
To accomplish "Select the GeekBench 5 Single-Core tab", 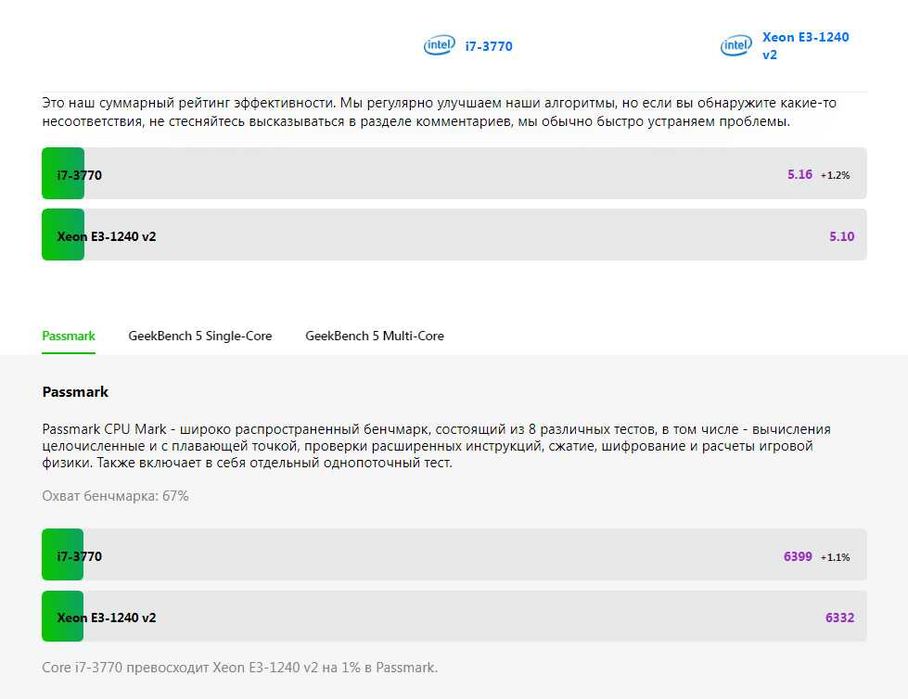I will [x=200, y=336].
